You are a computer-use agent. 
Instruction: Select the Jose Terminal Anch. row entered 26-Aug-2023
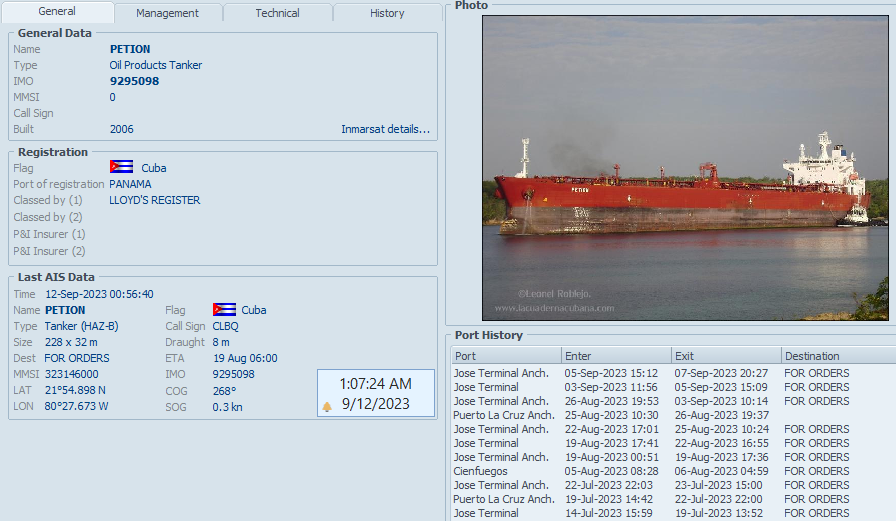(673, 401)
